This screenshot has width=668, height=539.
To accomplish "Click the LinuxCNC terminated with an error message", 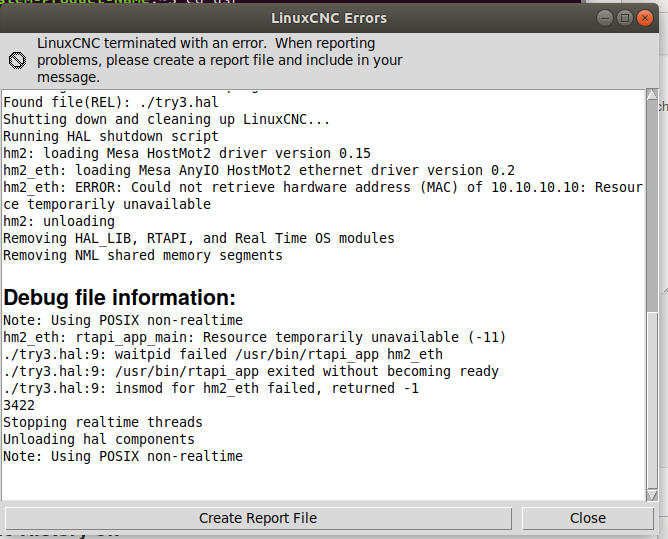I will tap(219, 60).
